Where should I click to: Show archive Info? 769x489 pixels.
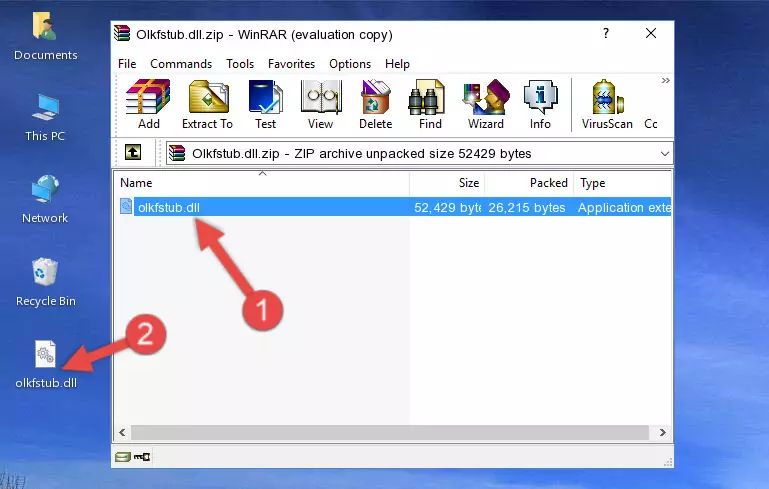point(540,104)
